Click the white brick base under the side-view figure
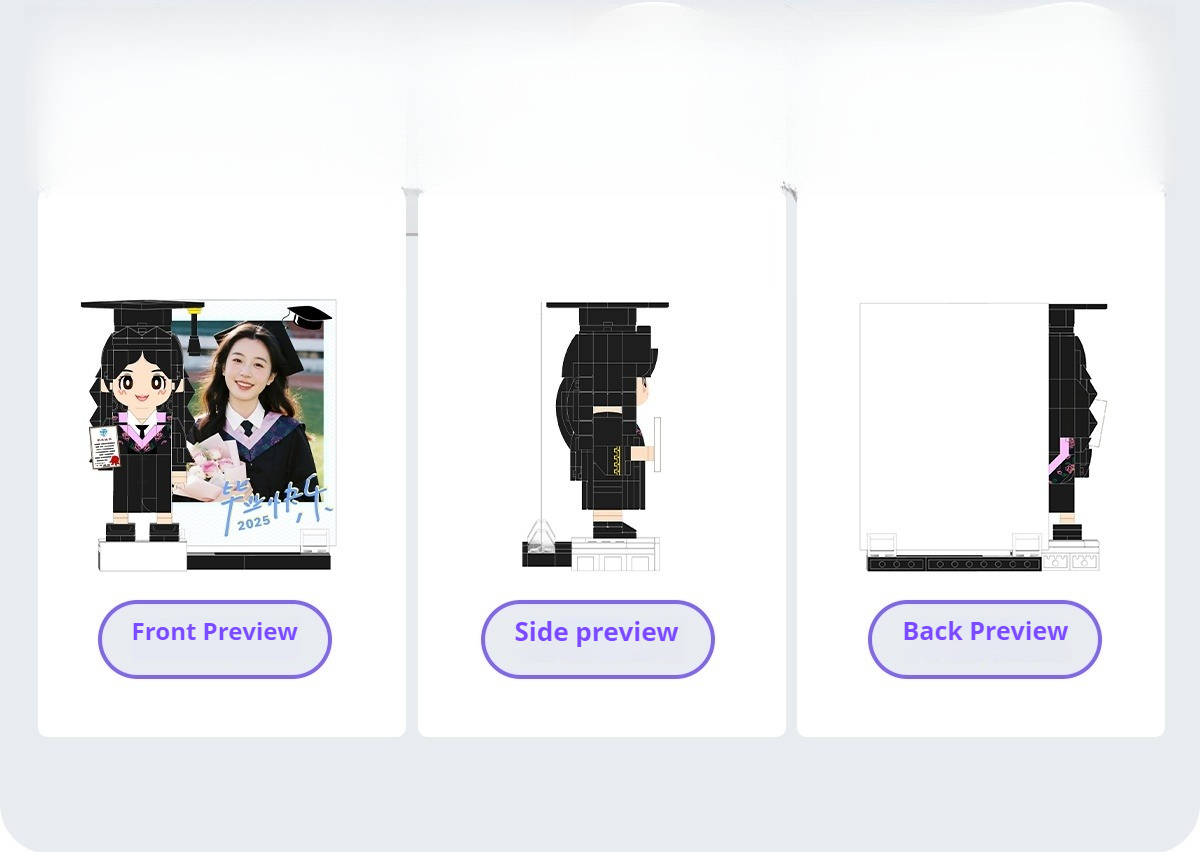Image resolution: width=1200 pixels, height=852 pixels. coord(615,554)
